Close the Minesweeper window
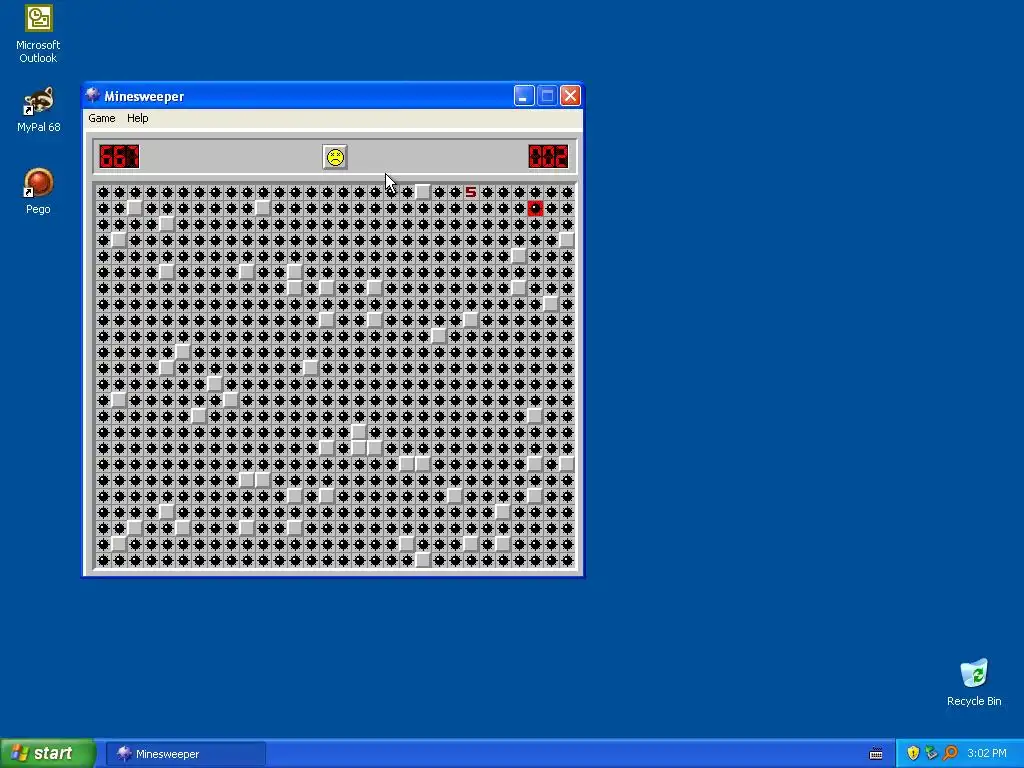This screenshot has height=768, width=1024. [570, 96]
